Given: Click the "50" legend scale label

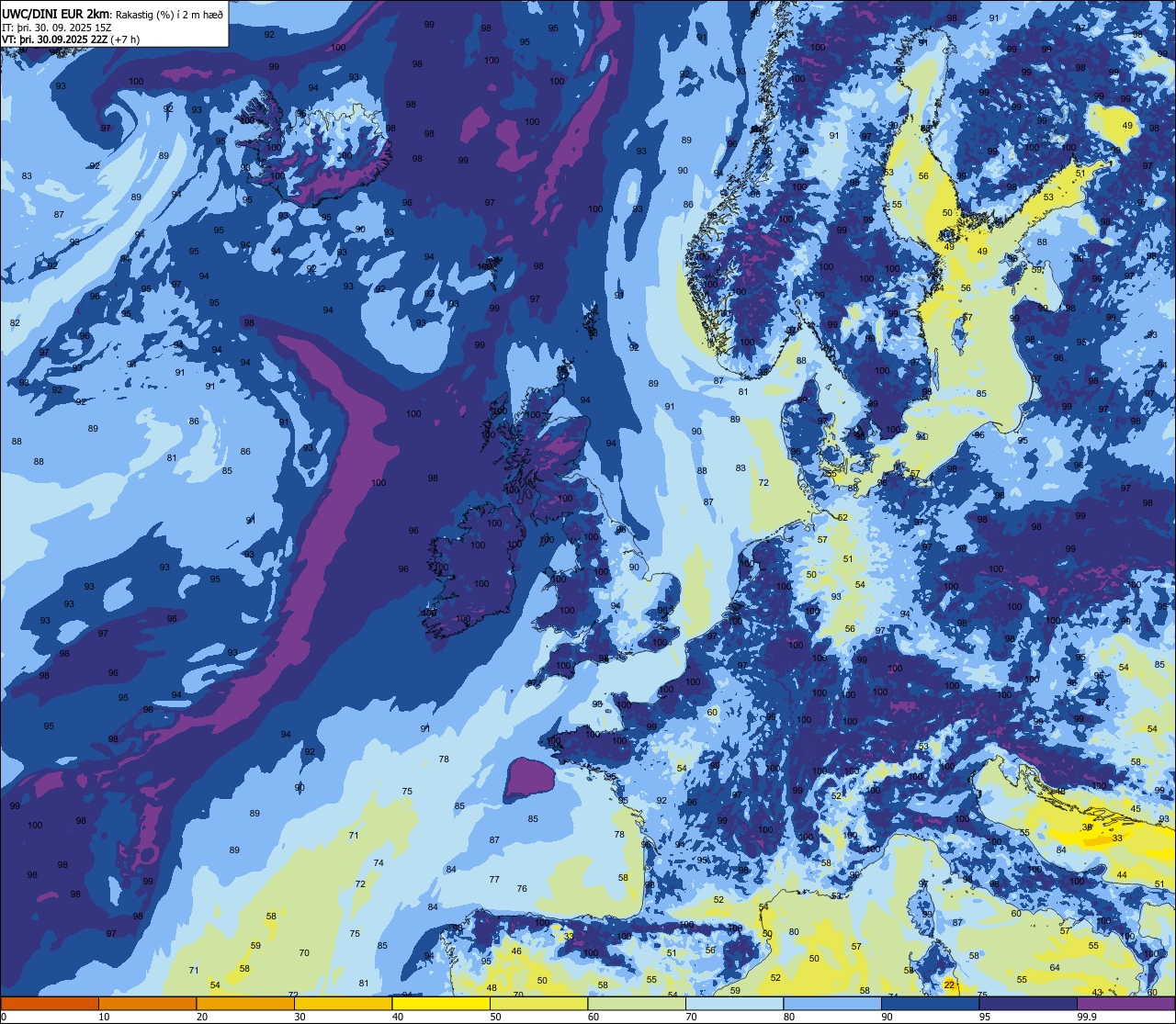Looking at the screenshot, I should [x=495, y=1017].
